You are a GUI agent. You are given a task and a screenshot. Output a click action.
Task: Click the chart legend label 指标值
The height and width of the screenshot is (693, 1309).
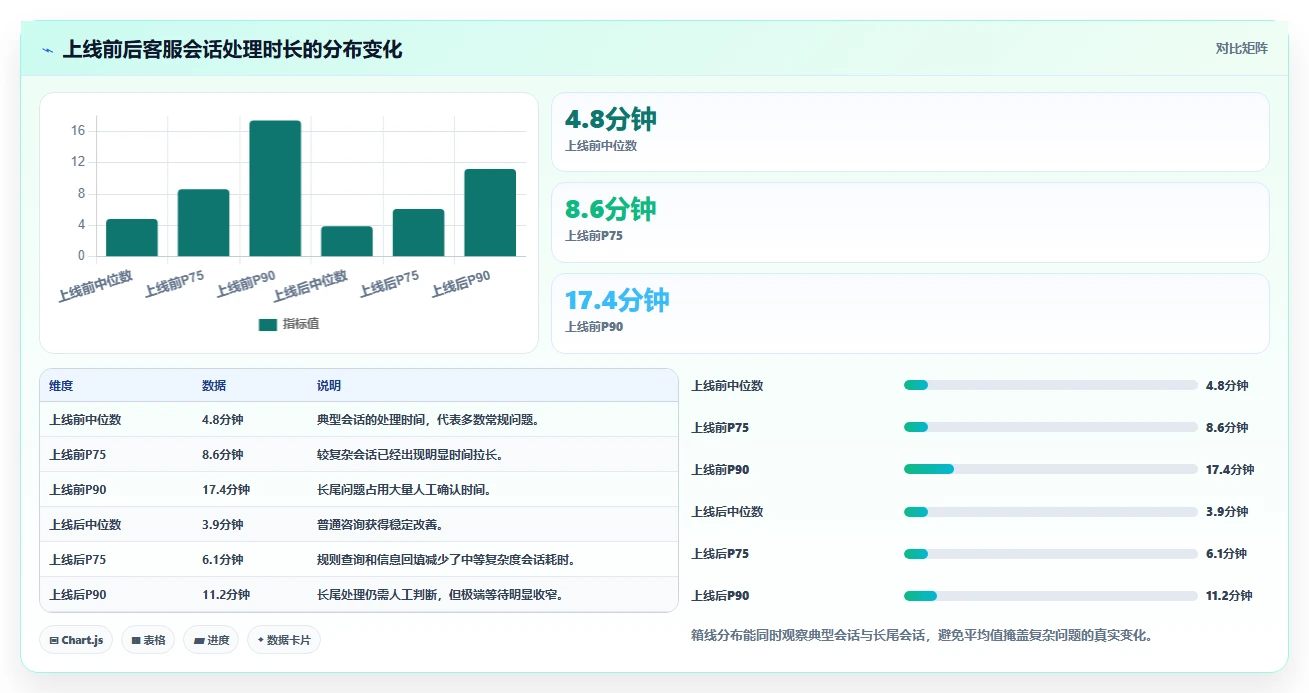[301, 325]
